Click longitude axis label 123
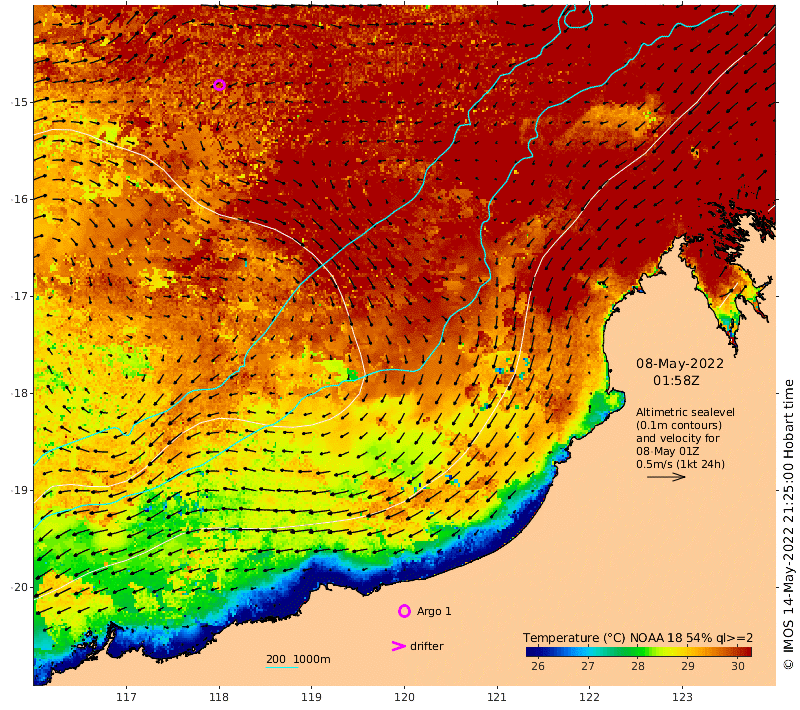The image size is (800, 710). tap(682, 697)
